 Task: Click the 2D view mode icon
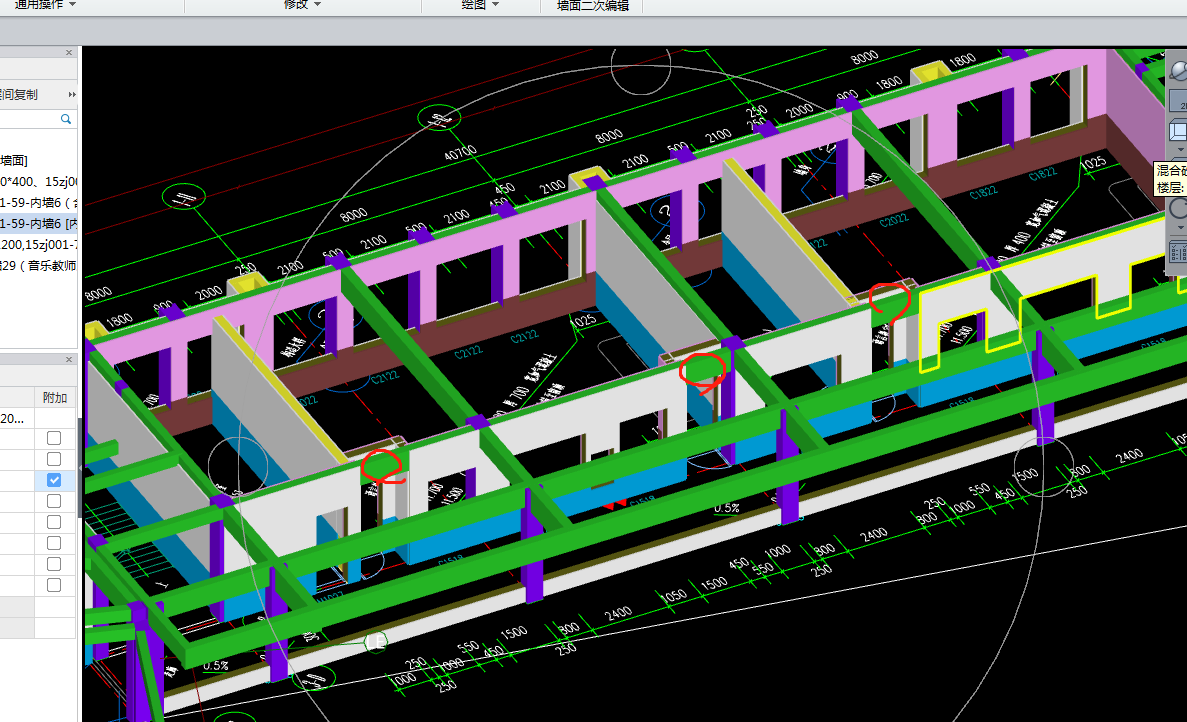1179,101
